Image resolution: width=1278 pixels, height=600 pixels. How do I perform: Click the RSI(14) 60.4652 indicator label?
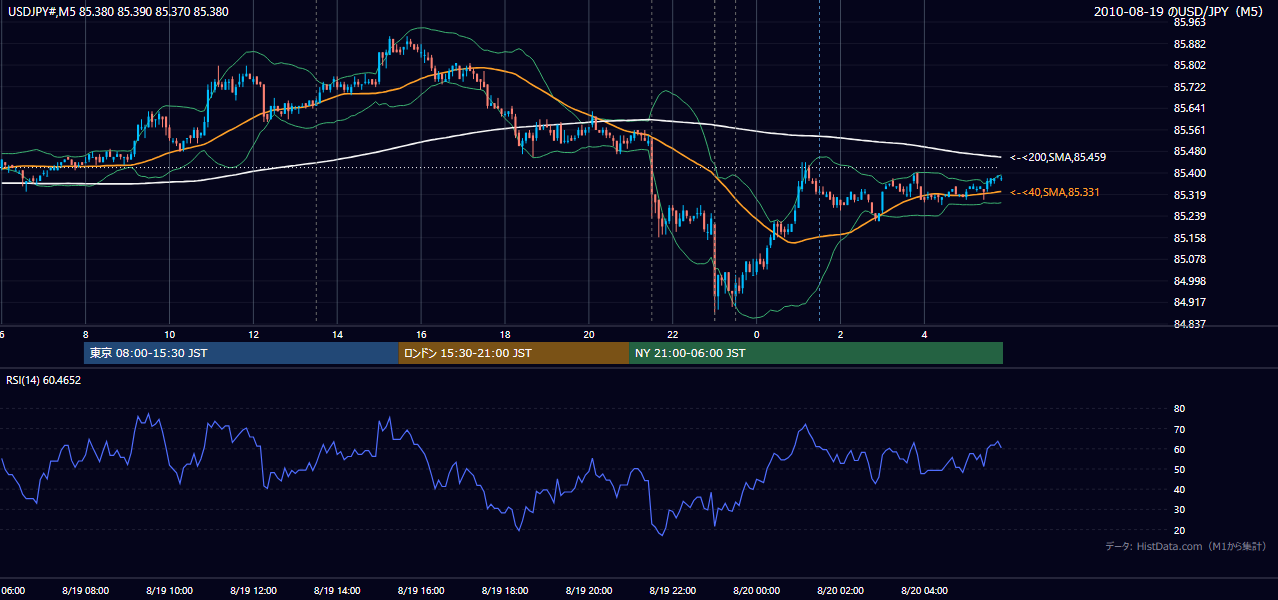tap(44, 380)
